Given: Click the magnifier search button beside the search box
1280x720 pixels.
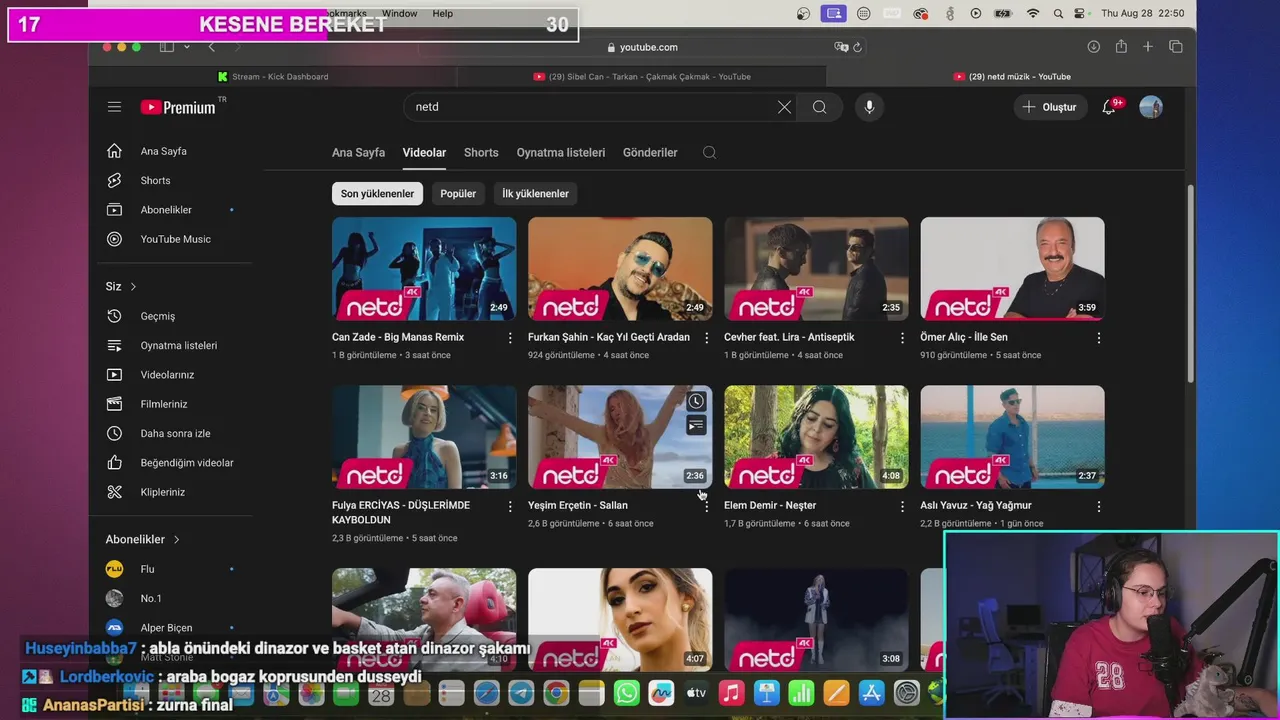Looking at the screenshot, I should click(819, 107).
